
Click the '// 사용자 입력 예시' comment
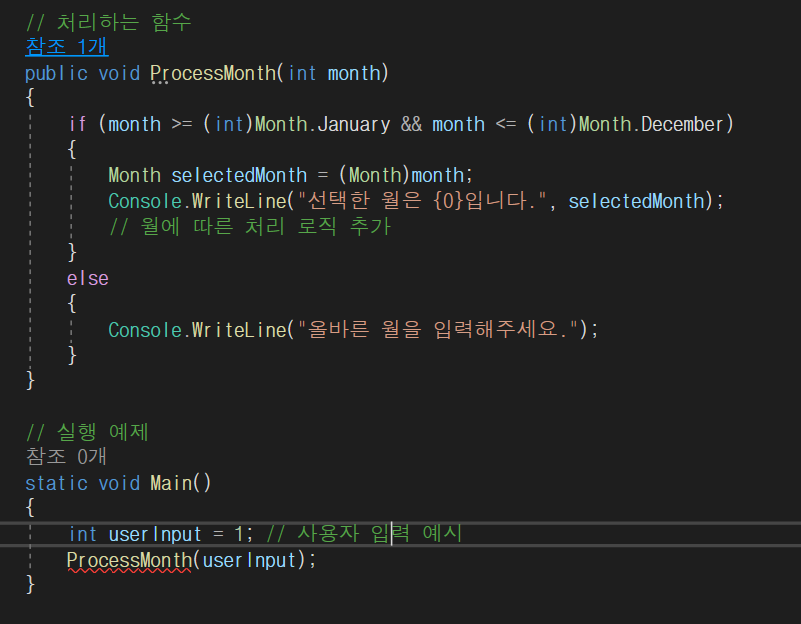pyautogui.click(x=364, y=534)
